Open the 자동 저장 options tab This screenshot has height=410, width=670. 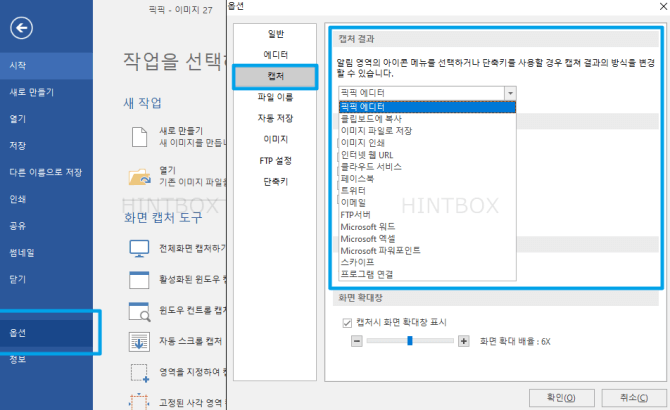(275, 118)
